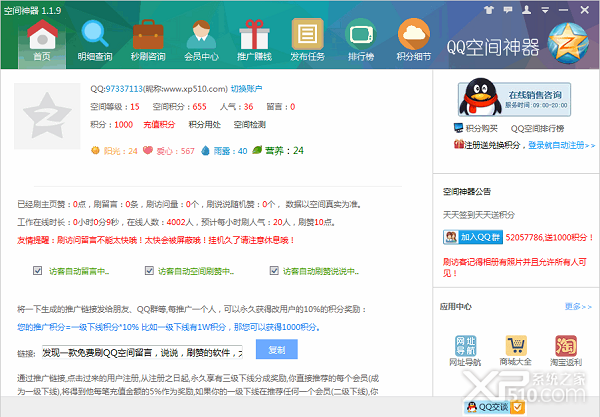Switch account via 切换账户
The image size is (600, 417).
click(246, 89)
